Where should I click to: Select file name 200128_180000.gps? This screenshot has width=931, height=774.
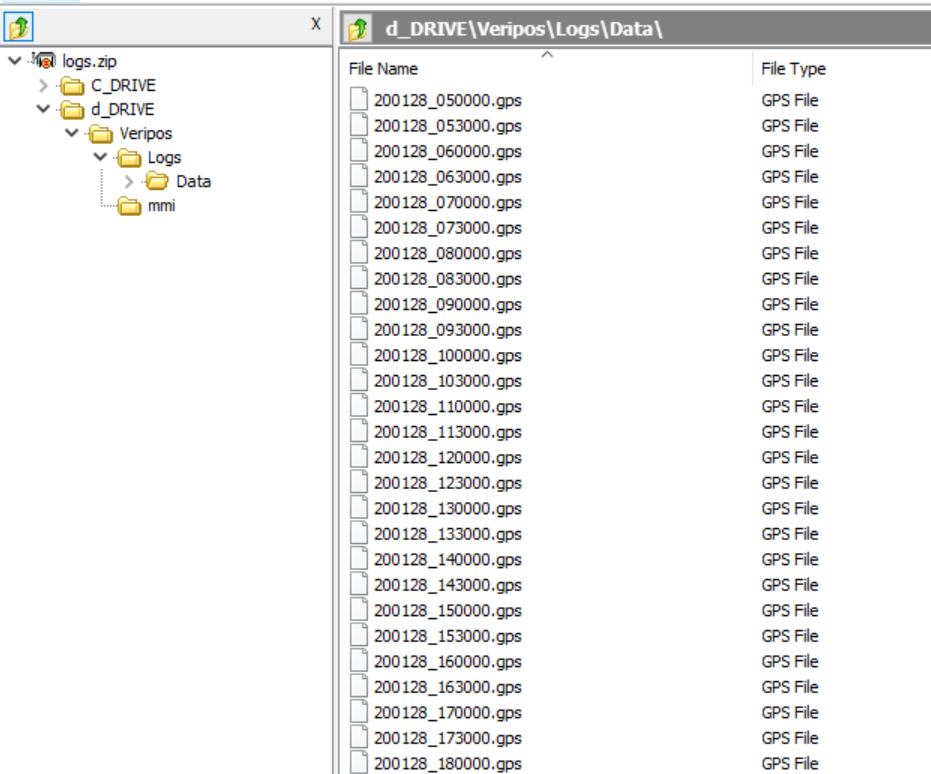[x=448, y=764]
